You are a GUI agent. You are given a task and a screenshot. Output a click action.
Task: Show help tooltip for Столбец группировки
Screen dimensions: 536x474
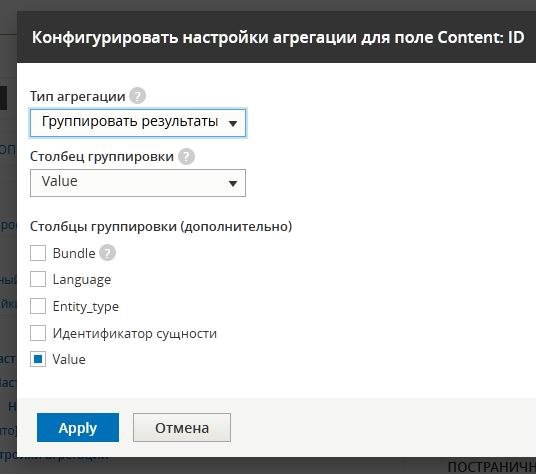point(186,157)
